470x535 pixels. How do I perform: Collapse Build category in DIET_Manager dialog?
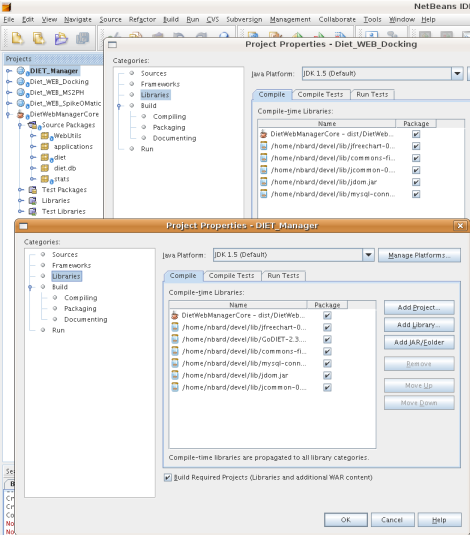(30, 288)
